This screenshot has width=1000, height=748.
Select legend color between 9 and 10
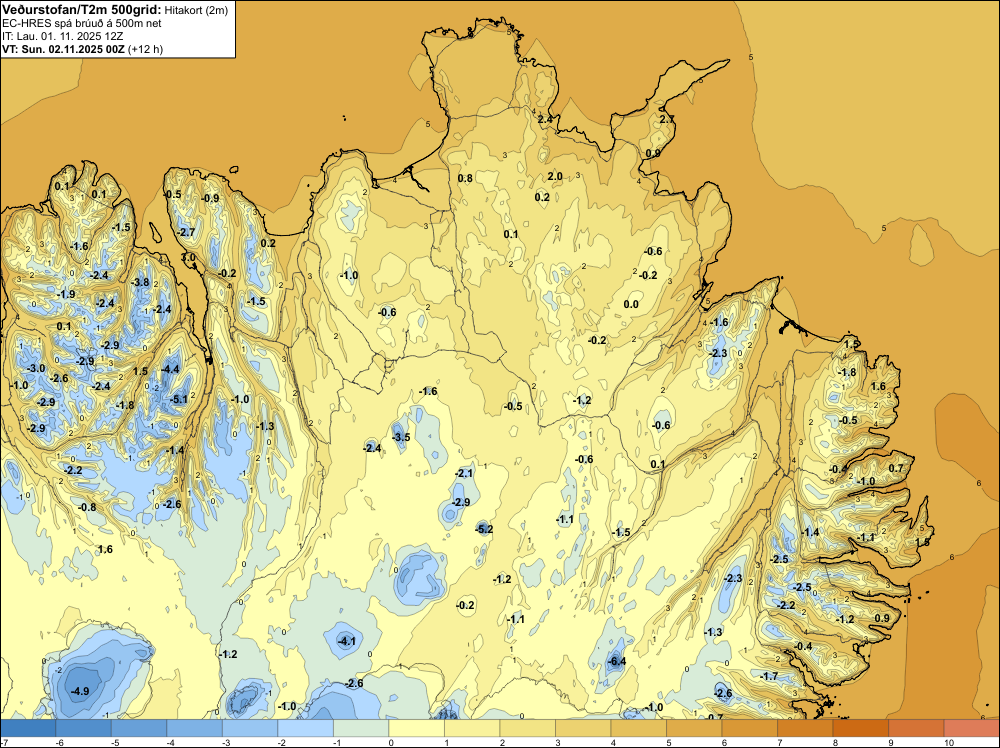916,728
